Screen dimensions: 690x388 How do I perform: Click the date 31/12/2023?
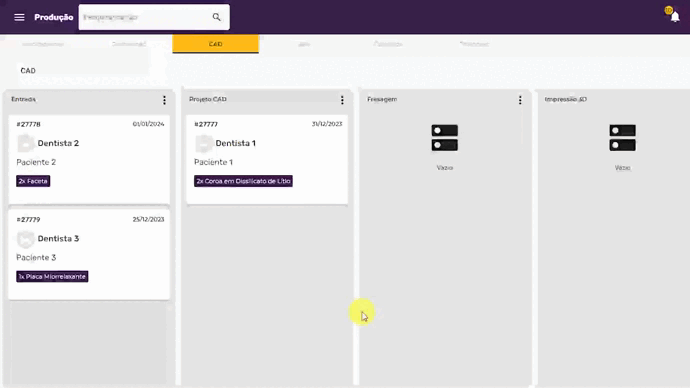(327, 124)
